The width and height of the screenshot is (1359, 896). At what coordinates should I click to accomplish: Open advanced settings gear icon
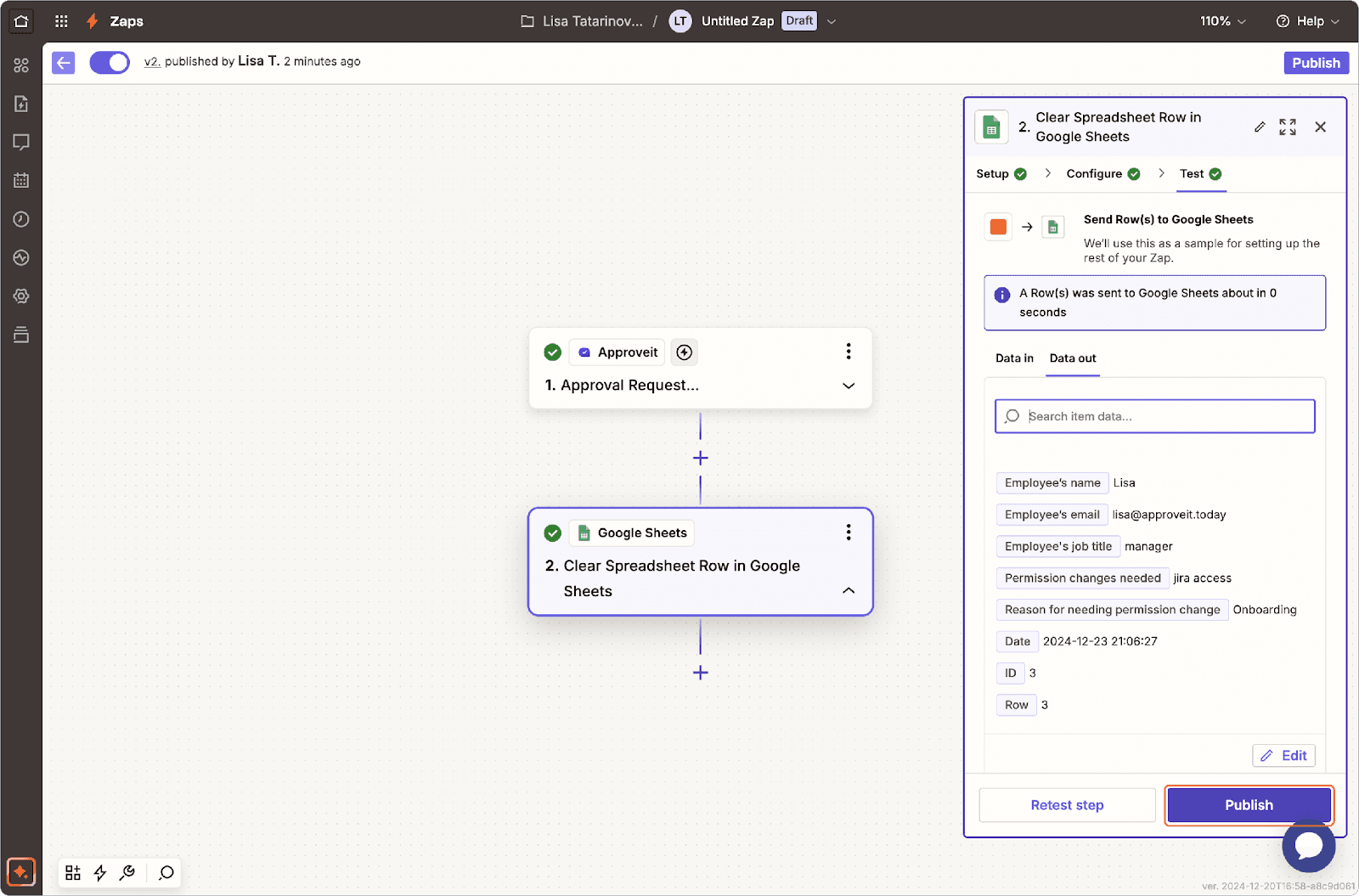tap(21, 296)
